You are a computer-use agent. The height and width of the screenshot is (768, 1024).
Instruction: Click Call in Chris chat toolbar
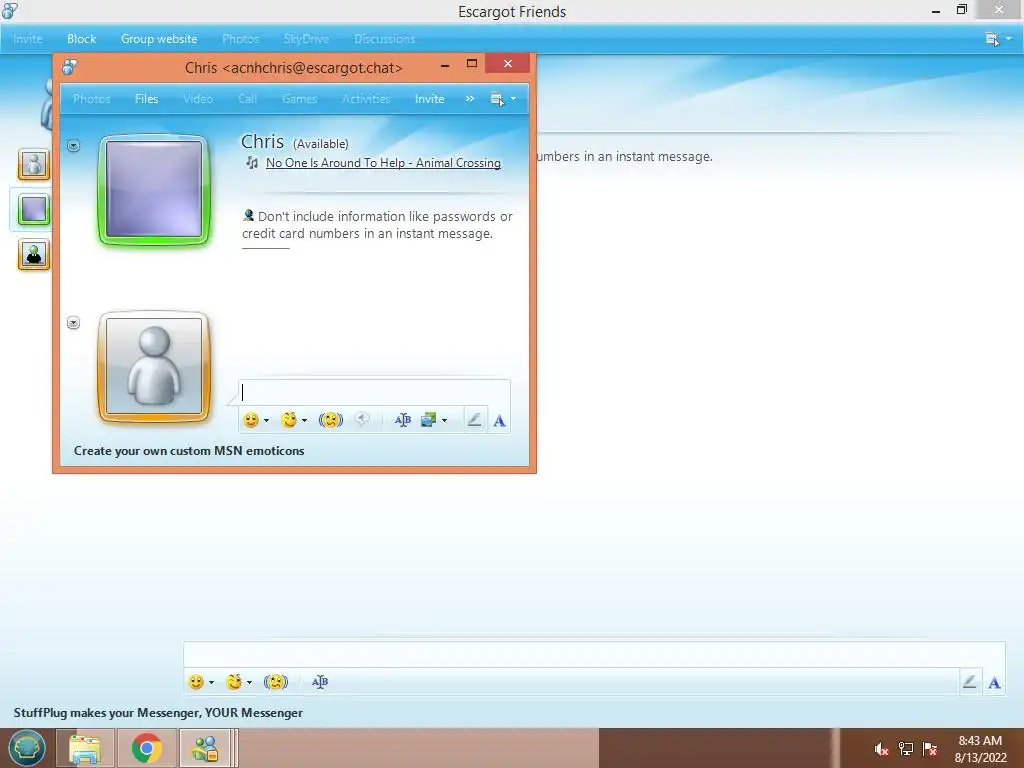pos(247,99)
